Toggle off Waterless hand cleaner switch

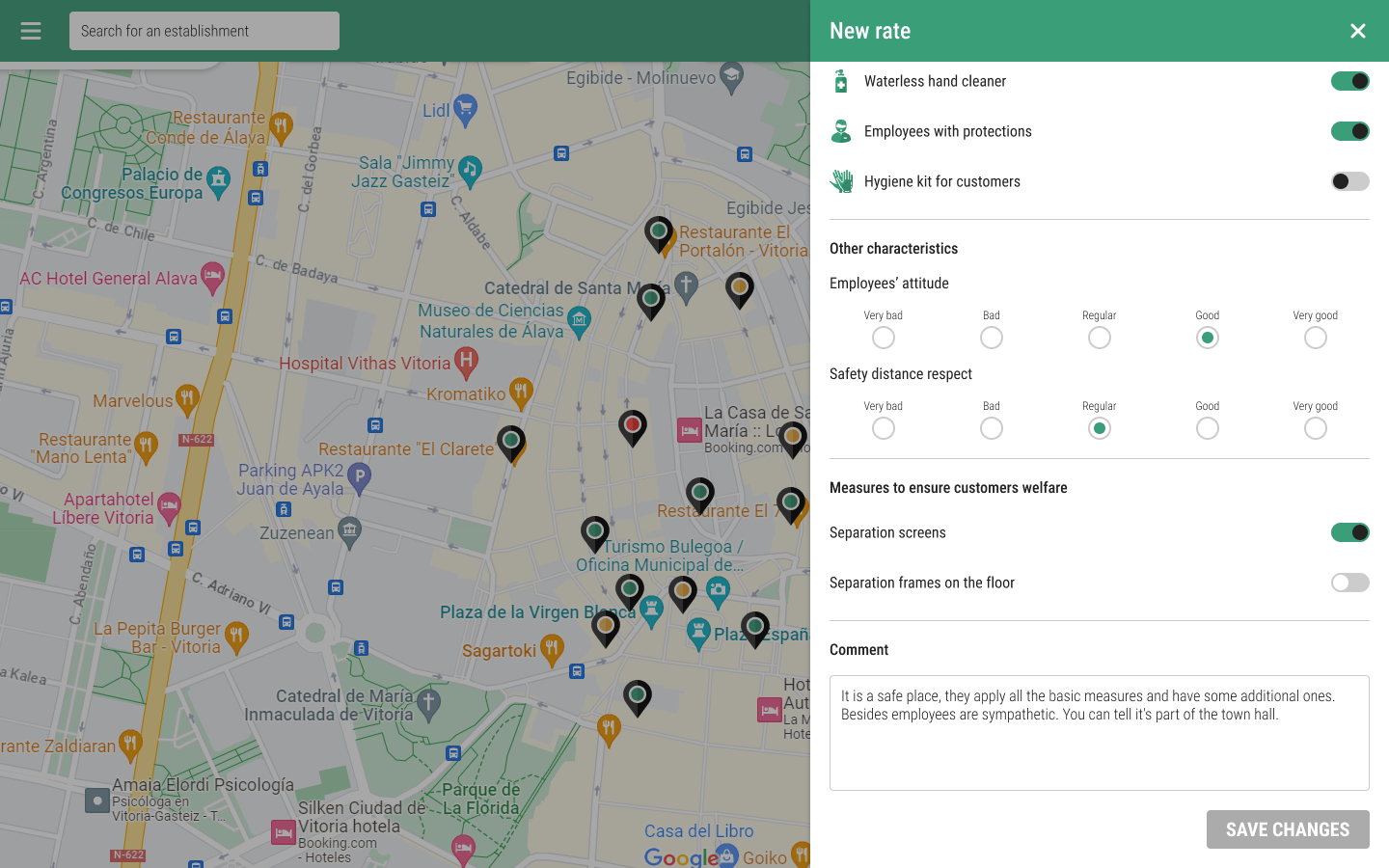(x=1350, y=81)
